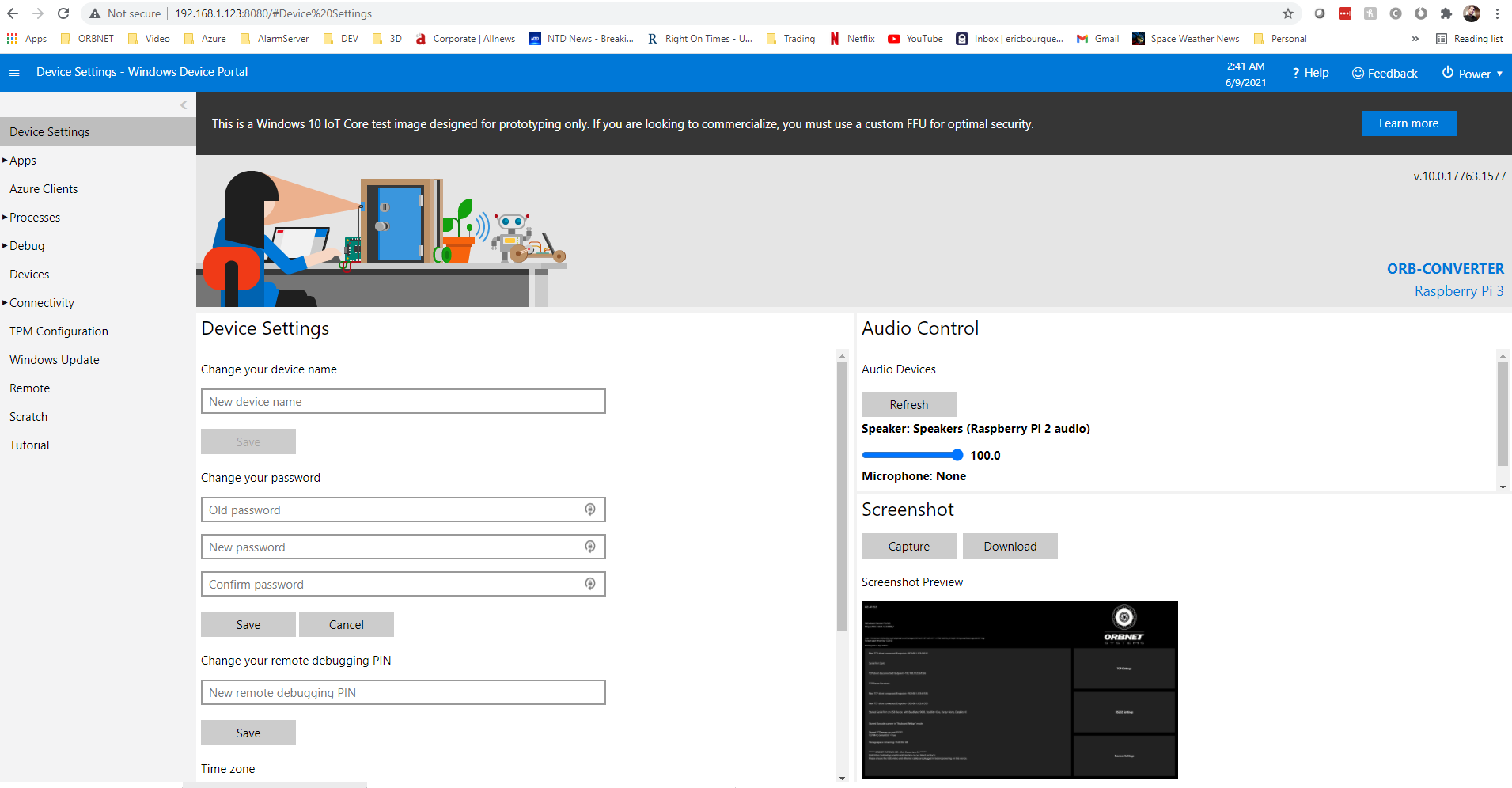Open the Remote page
The width and height of the screenshot is (1512, 788).
coord(29,388)
